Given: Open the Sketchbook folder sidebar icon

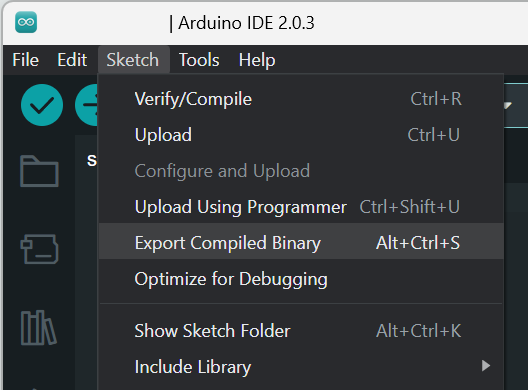Looking at the screenshot, I should (39, 171).
